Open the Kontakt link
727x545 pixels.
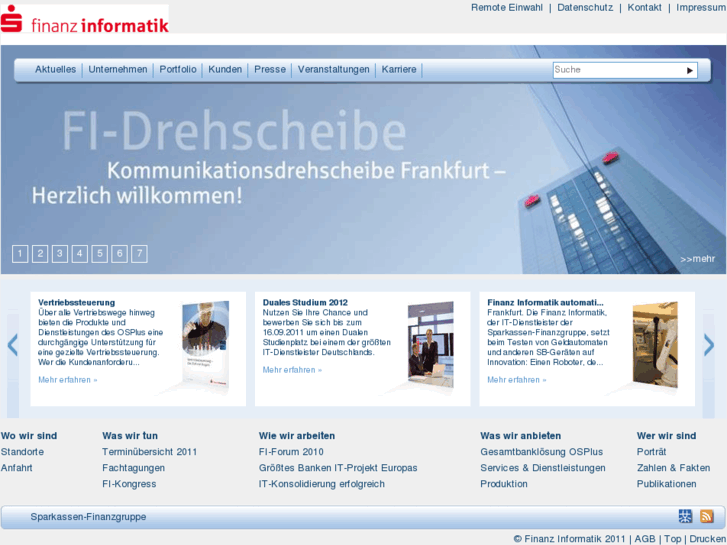pos(644,7)
